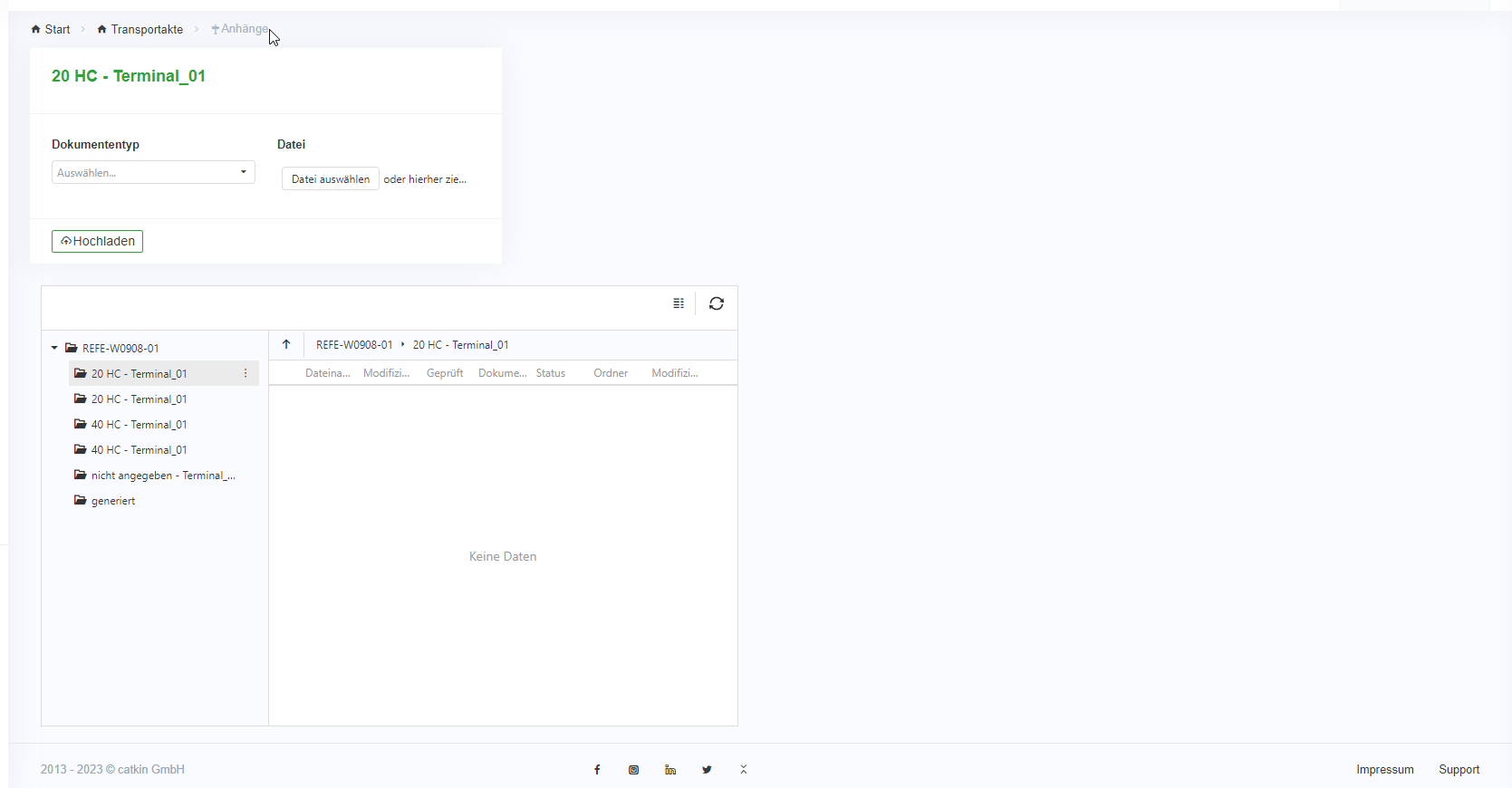Open the Dokumententyp dropdown
The height and width of the screenshot is (788, 1512).
(x=153, y=172)
